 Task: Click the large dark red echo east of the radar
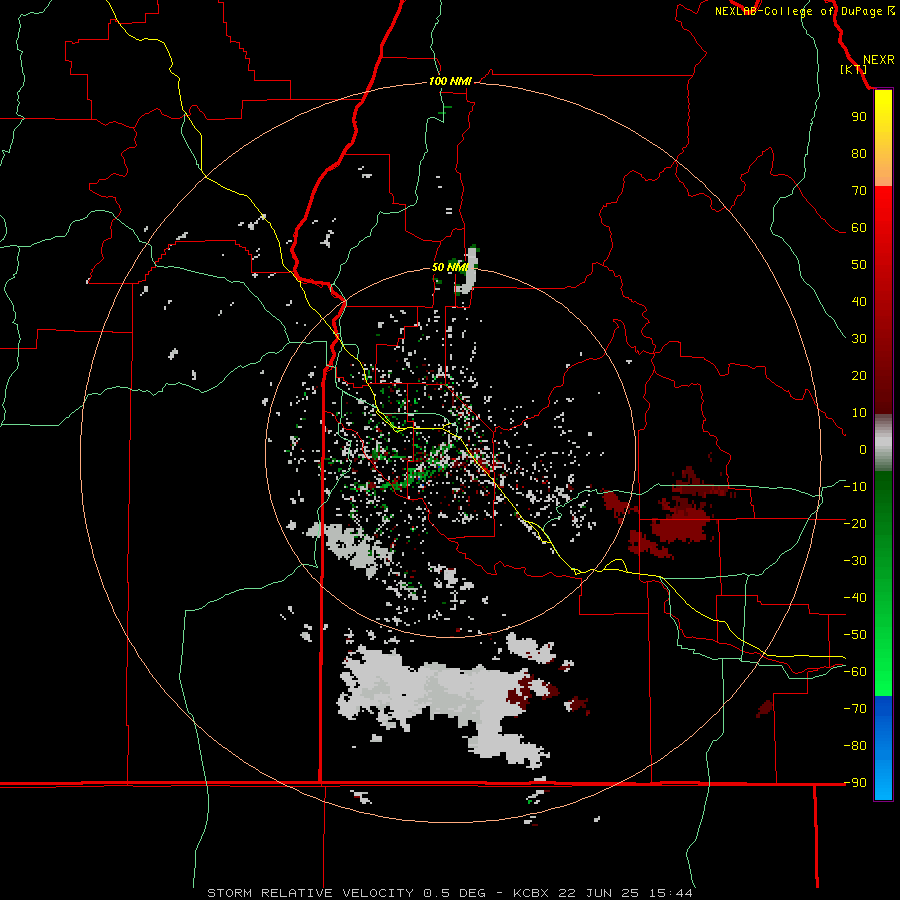click(x=683, y=522)
